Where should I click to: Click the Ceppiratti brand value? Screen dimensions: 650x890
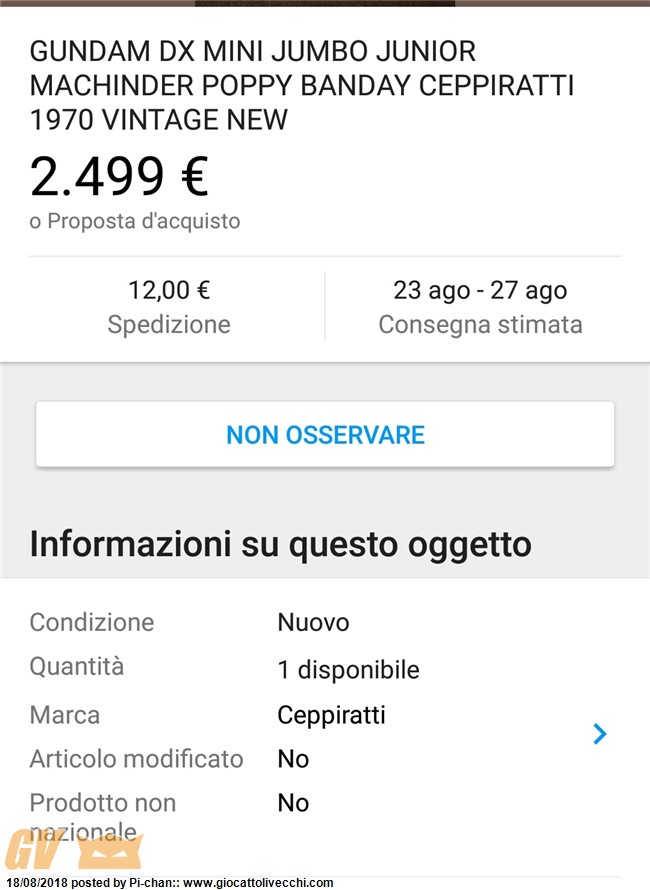332,715
